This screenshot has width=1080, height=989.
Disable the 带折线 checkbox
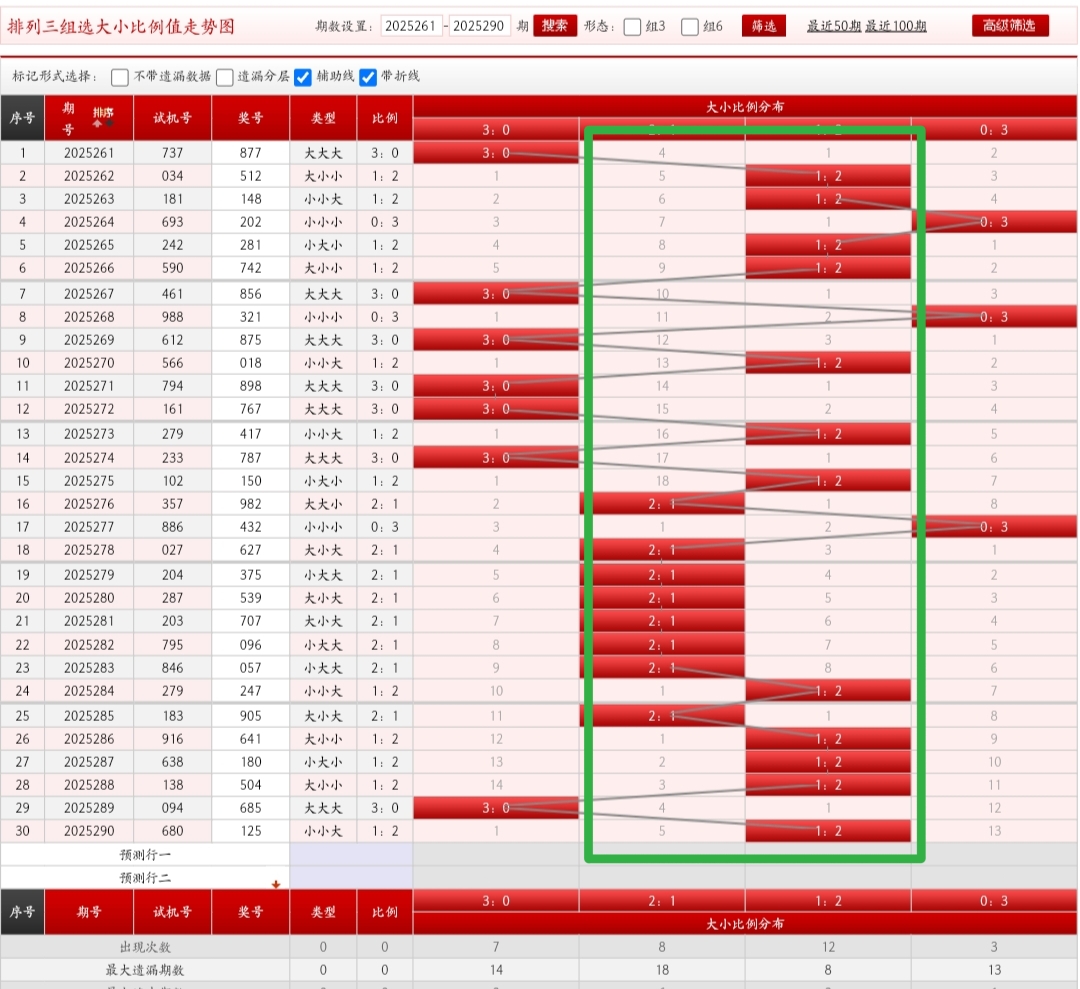coord(368,77)
